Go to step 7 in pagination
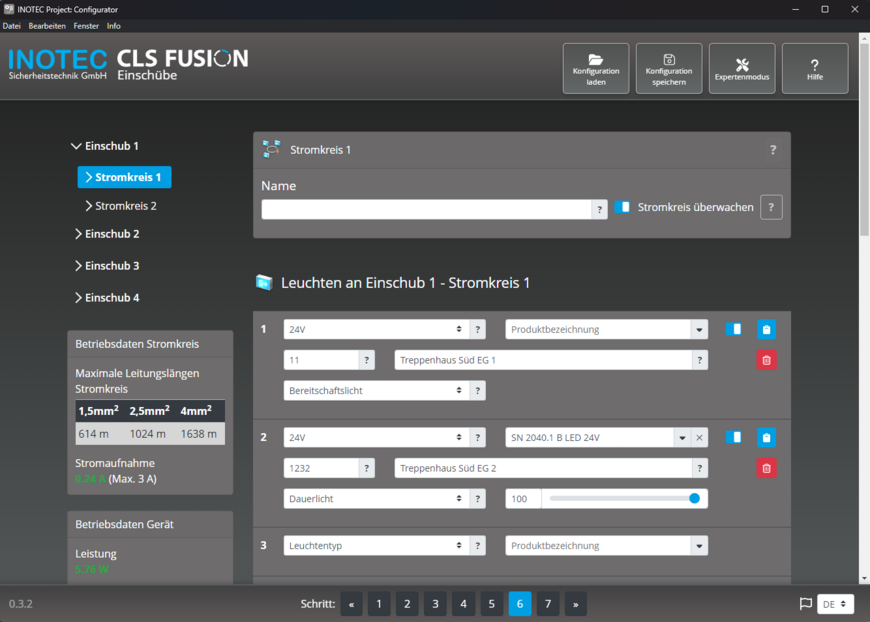This screenshot has width=870, height=622. [x=547, y=604]
